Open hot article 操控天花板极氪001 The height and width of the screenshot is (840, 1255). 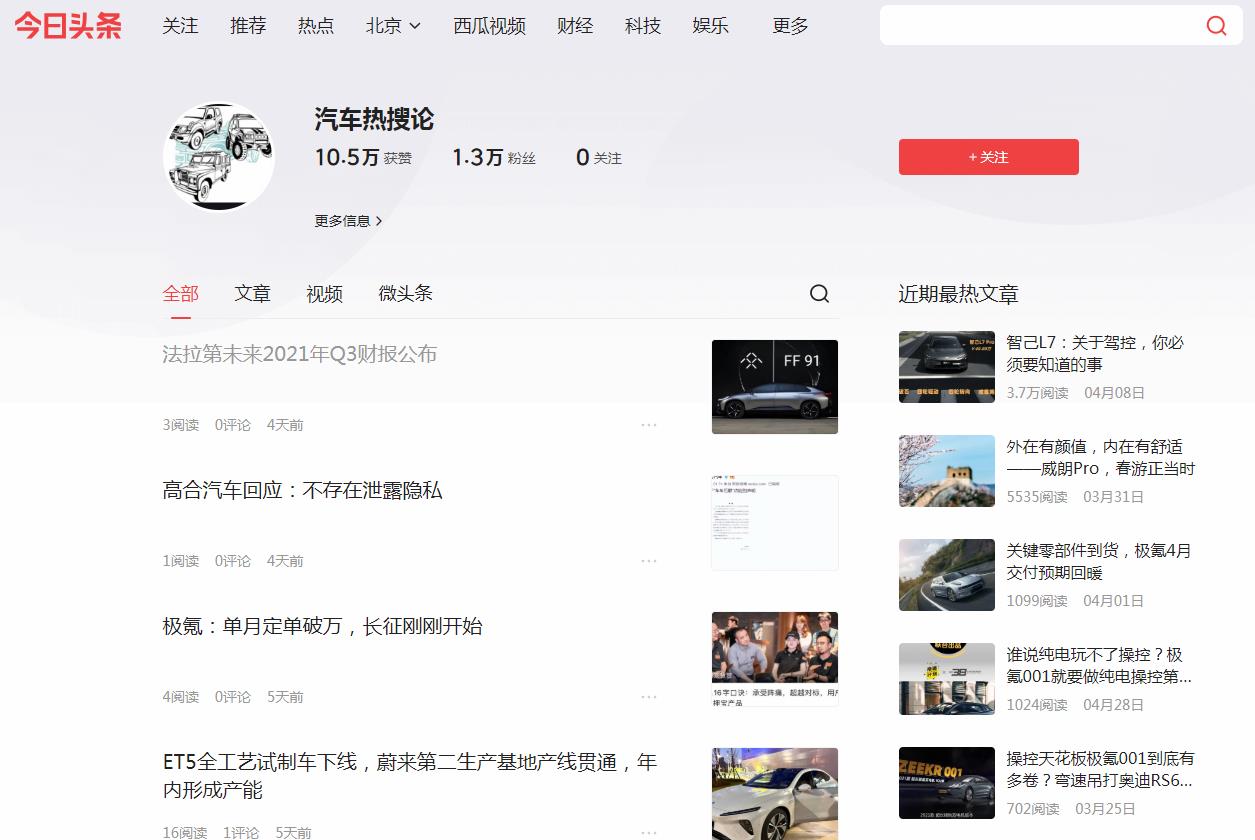pos(1101,769)
